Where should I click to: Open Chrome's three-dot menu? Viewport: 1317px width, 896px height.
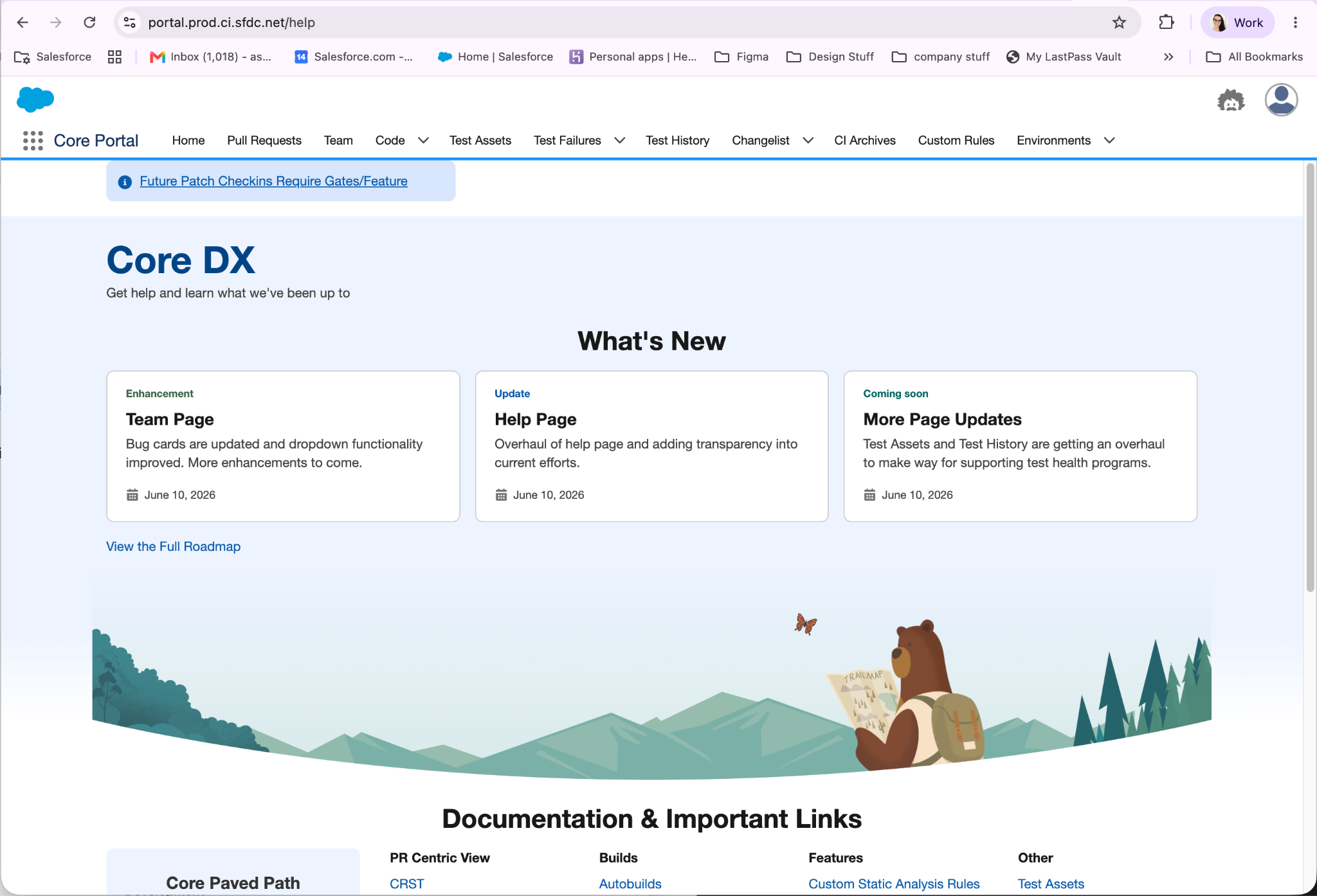[1295, 22]
